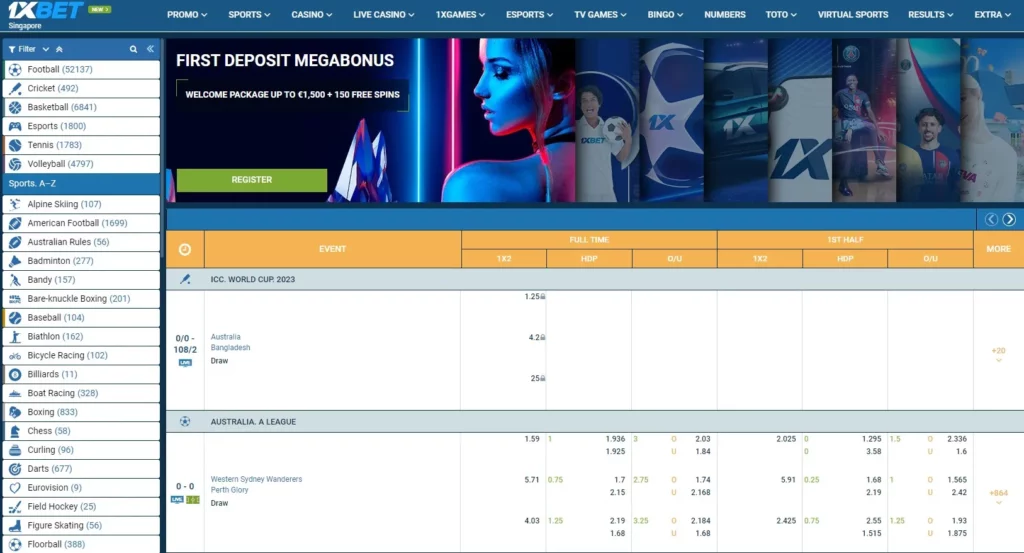
Task: Expand +864 more markets for A-League match
Action: coord(998,496)
